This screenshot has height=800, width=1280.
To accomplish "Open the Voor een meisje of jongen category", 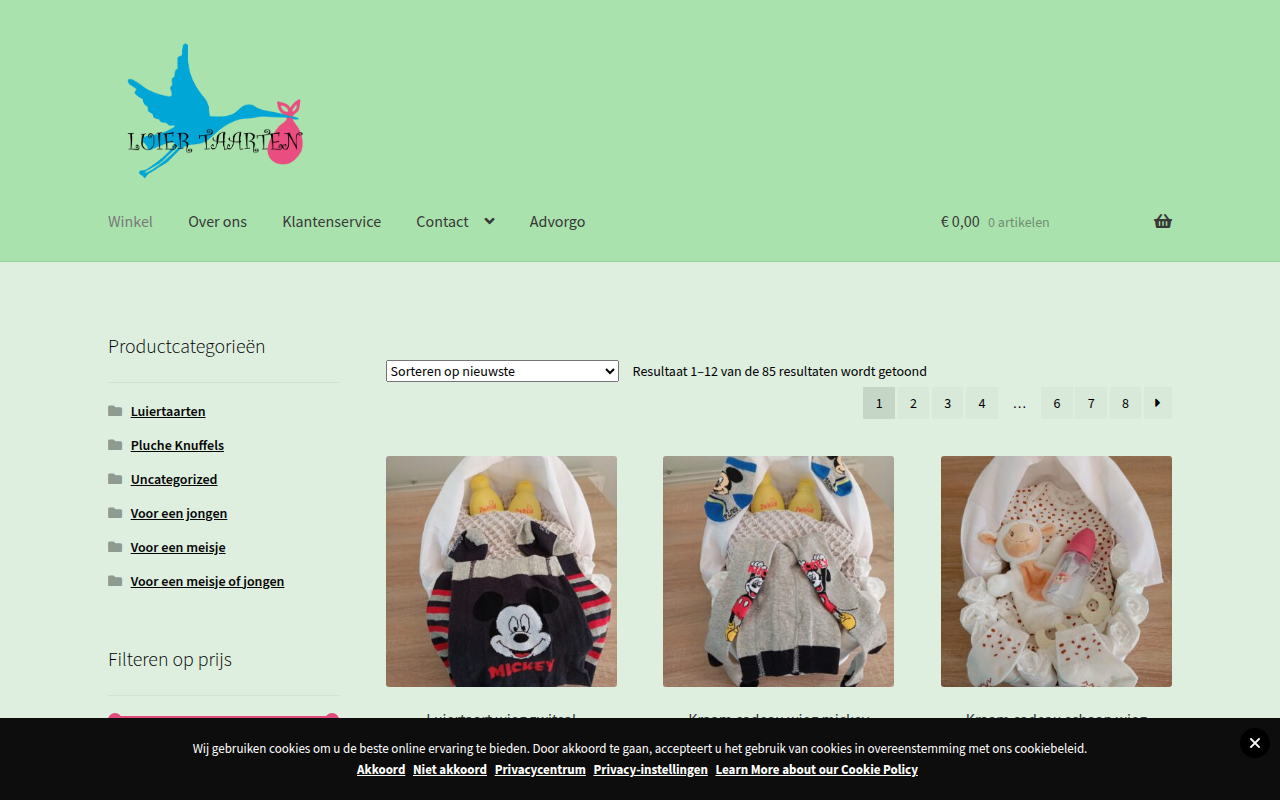I will (207, 581).
